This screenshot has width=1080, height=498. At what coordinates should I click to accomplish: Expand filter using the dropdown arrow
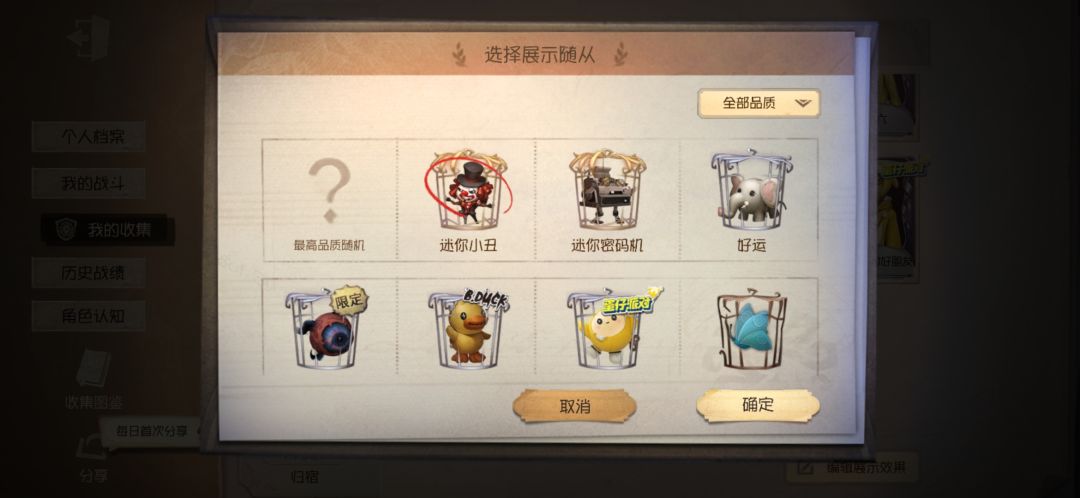pos(802,104)
